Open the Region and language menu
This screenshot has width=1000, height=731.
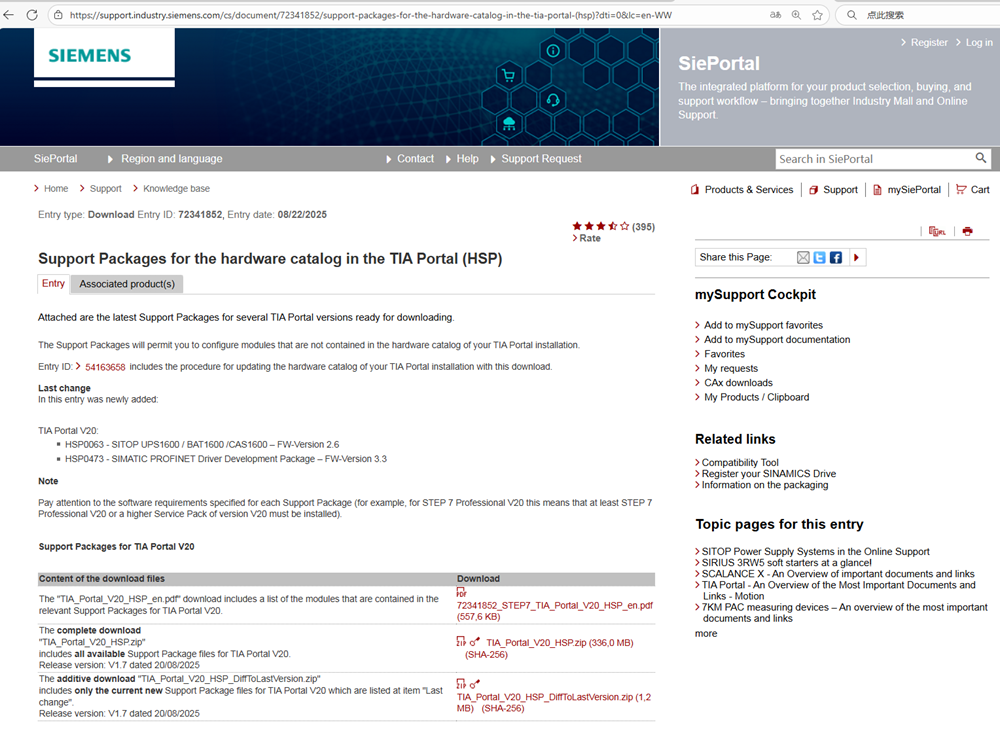172,159
